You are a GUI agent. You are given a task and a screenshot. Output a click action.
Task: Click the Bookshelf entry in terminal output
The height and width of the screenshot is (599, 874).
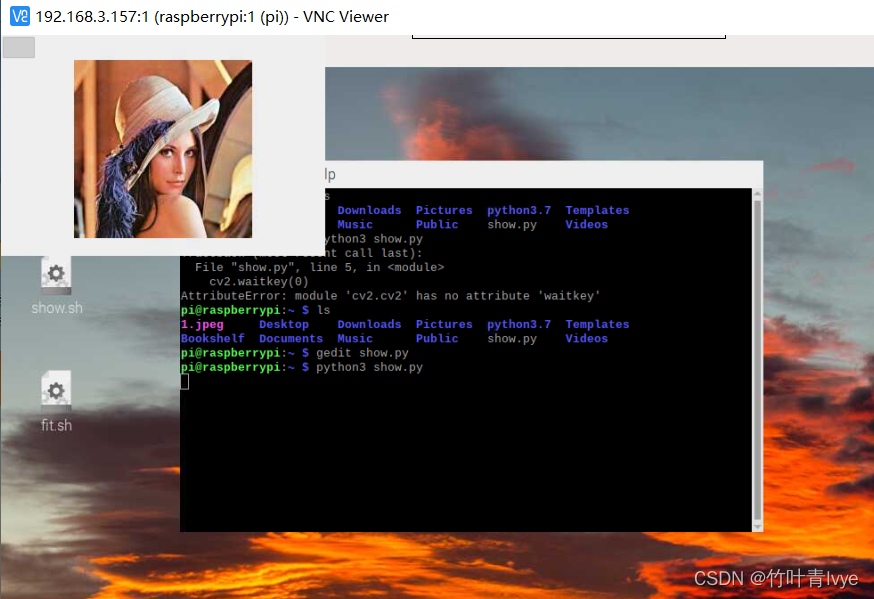tap(212, 338)
